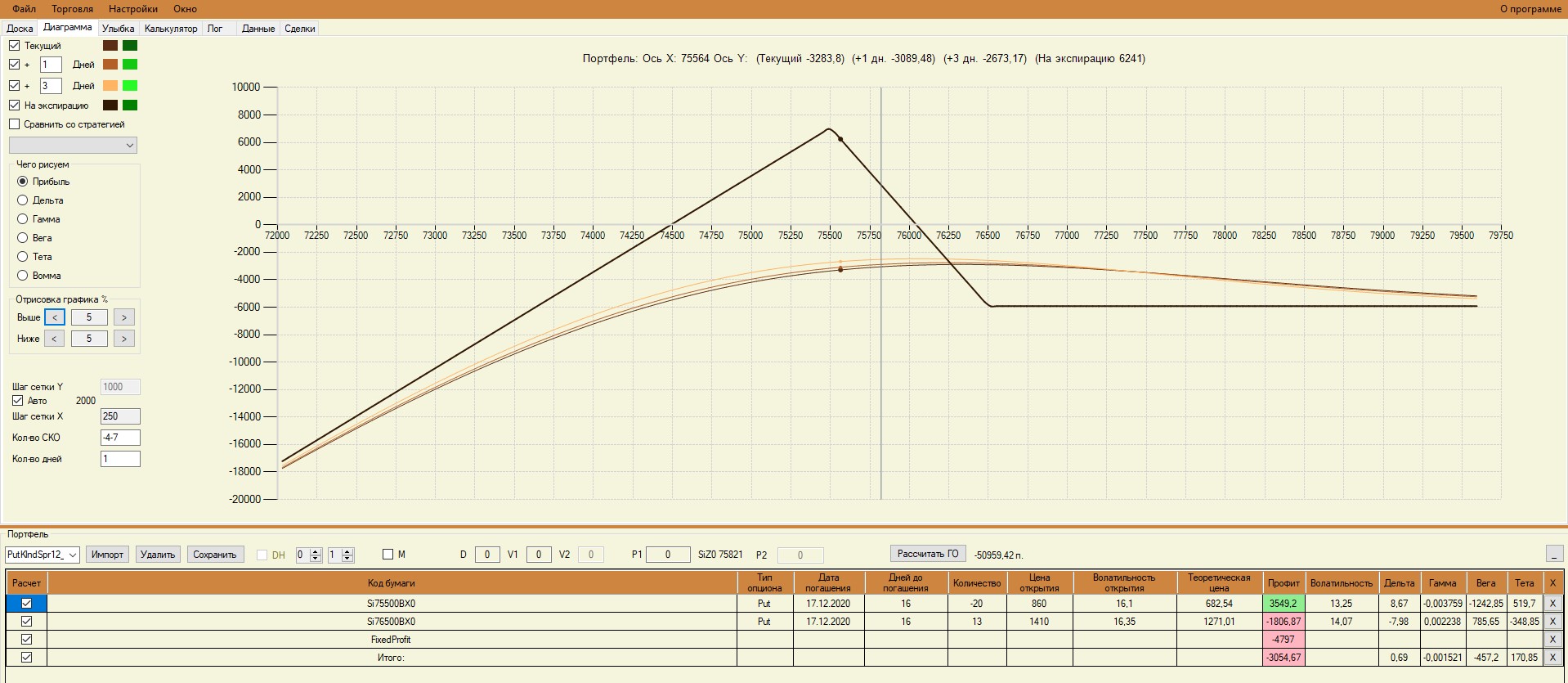Screen dimensions: 1568x683
Task: Click the right arrow next to Выше
Action: 124,317
